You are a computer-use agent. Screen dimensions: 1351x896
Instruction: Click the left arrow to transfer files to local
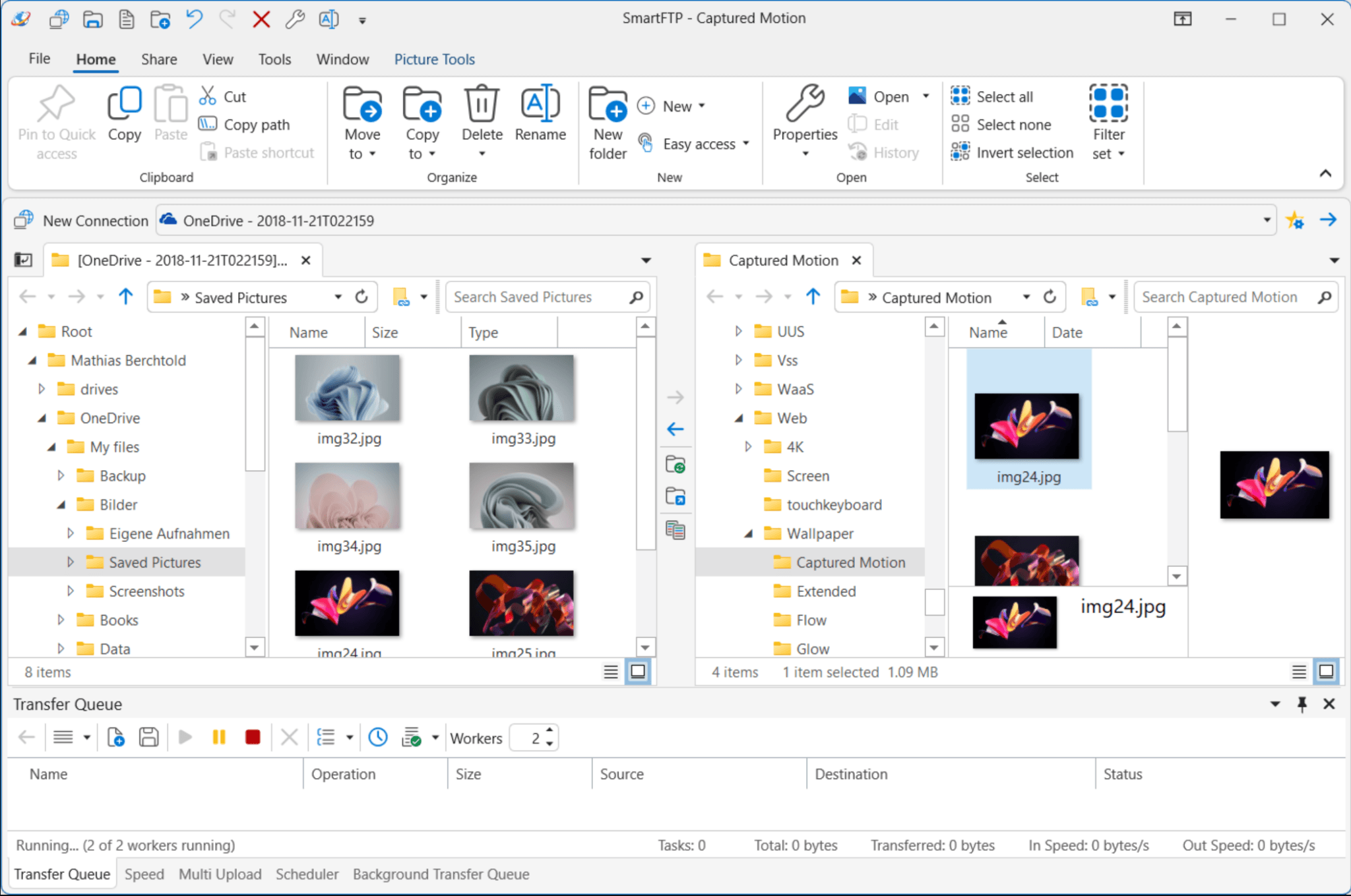point(677,429)
